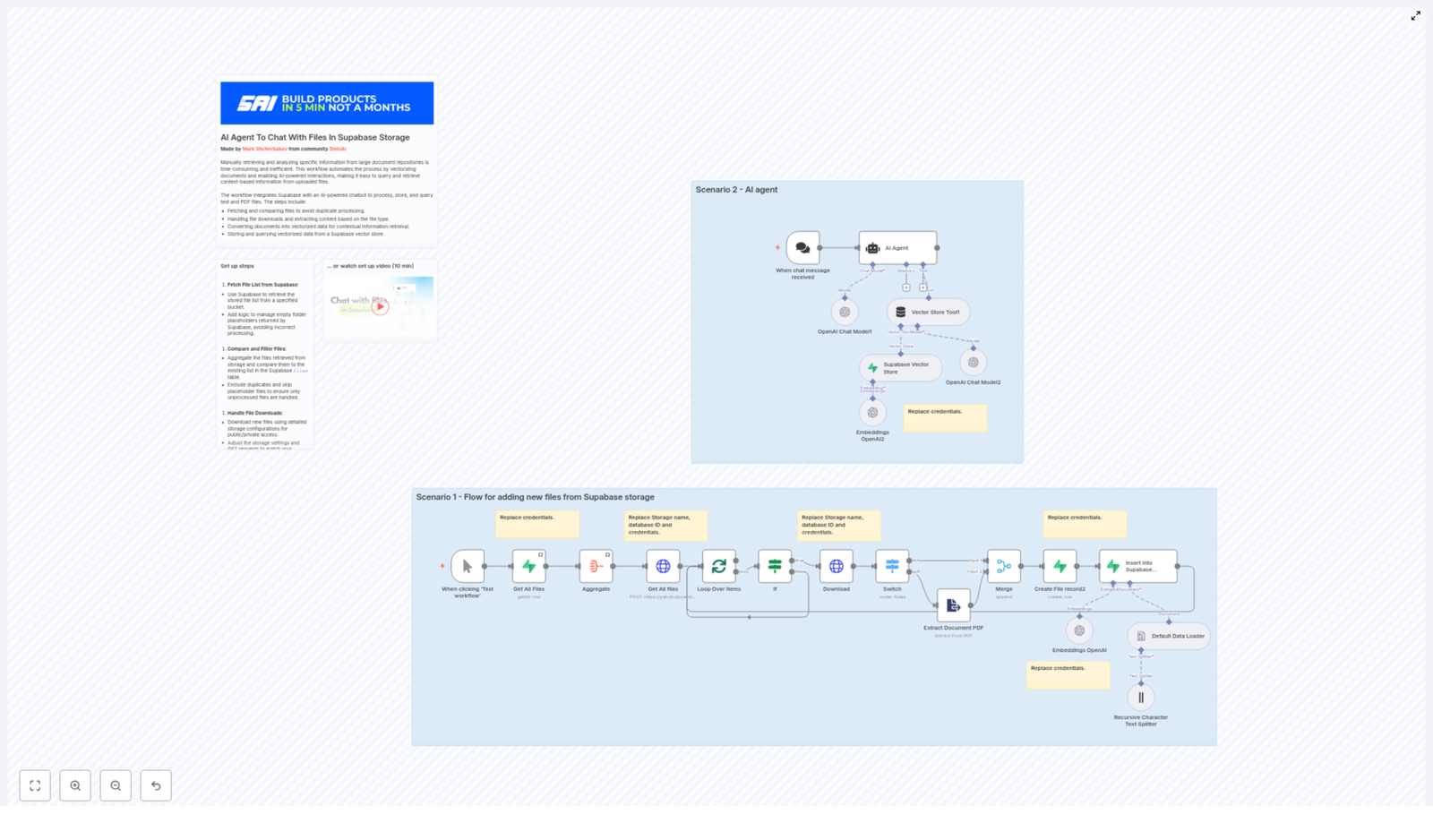
Task: Click the plus on the Memory connector
Action: [905, 287]
